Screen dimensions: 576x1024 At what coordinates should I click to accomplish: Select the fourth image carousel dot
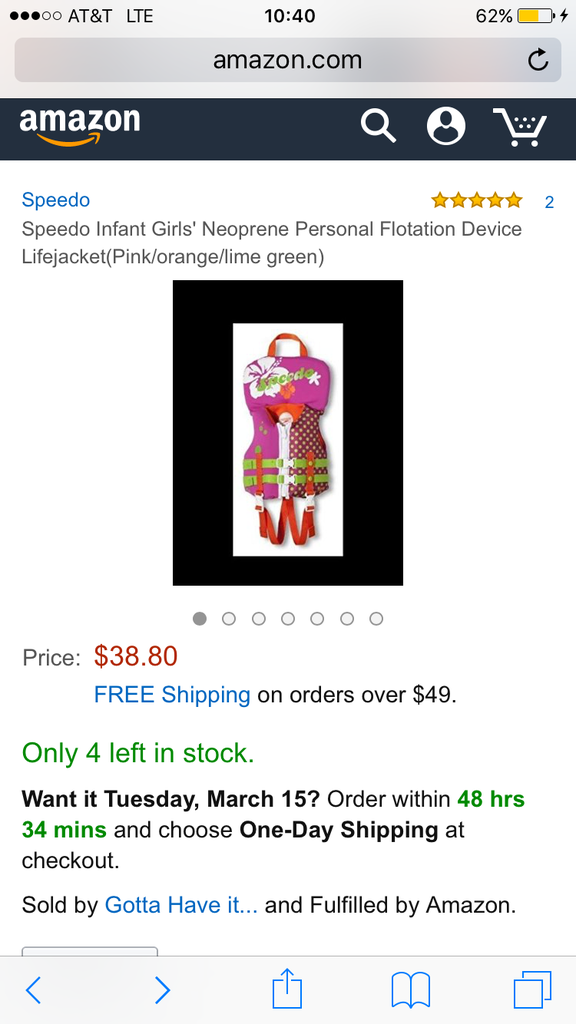(x=288, y=618)
